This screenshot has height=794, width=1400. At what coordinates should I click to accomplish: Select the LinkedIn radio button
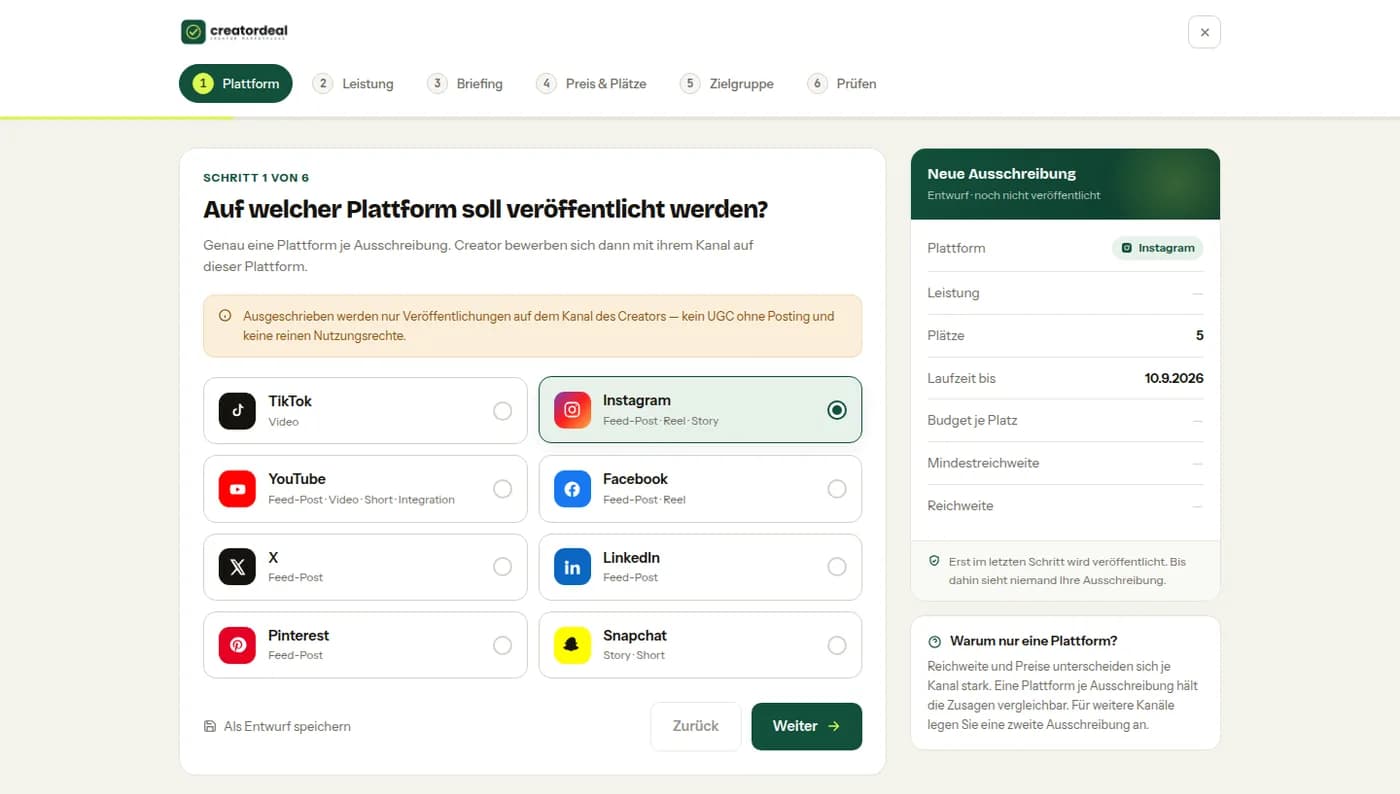tap(837, 567)
